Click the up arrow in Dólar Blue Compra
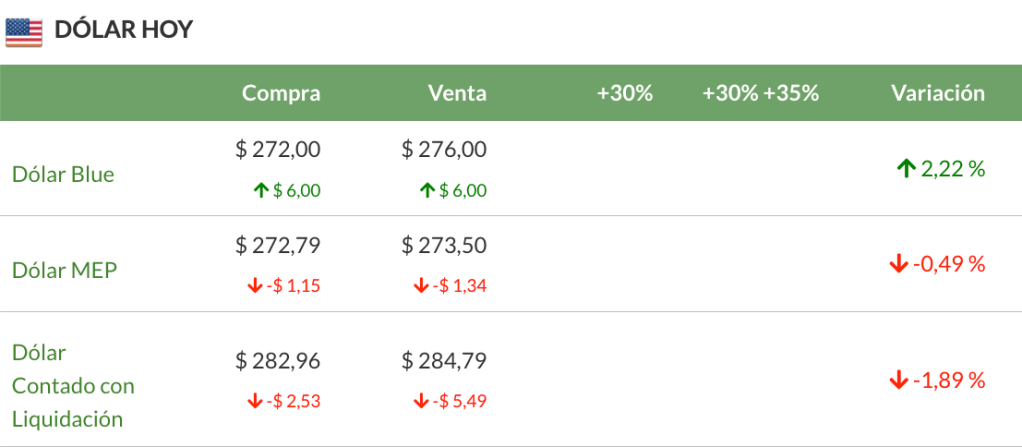1022x447 pixels. (262, 191)
